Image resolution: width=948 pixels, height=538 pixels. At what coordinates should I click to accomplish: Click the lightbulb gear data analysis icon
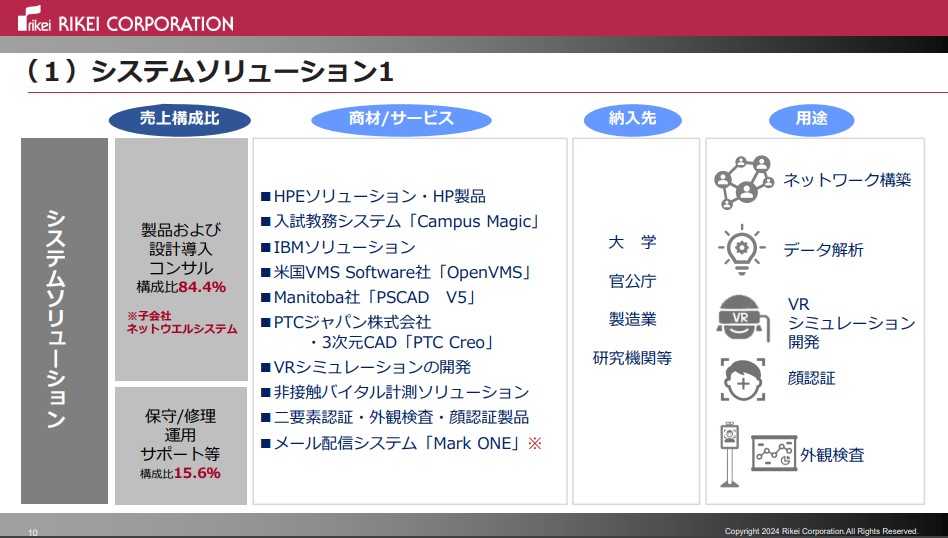tap(741, 249)
